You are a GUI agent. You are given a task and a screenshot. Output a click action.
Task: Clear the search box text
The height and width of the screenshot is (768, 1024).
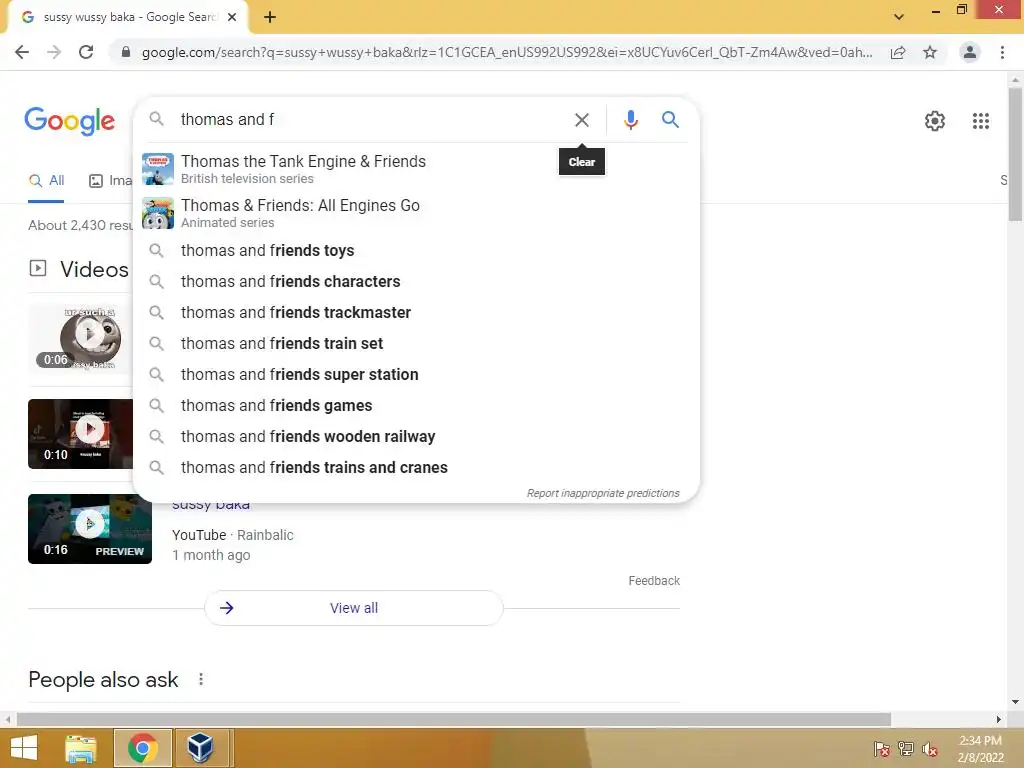[x=581, y=120]
